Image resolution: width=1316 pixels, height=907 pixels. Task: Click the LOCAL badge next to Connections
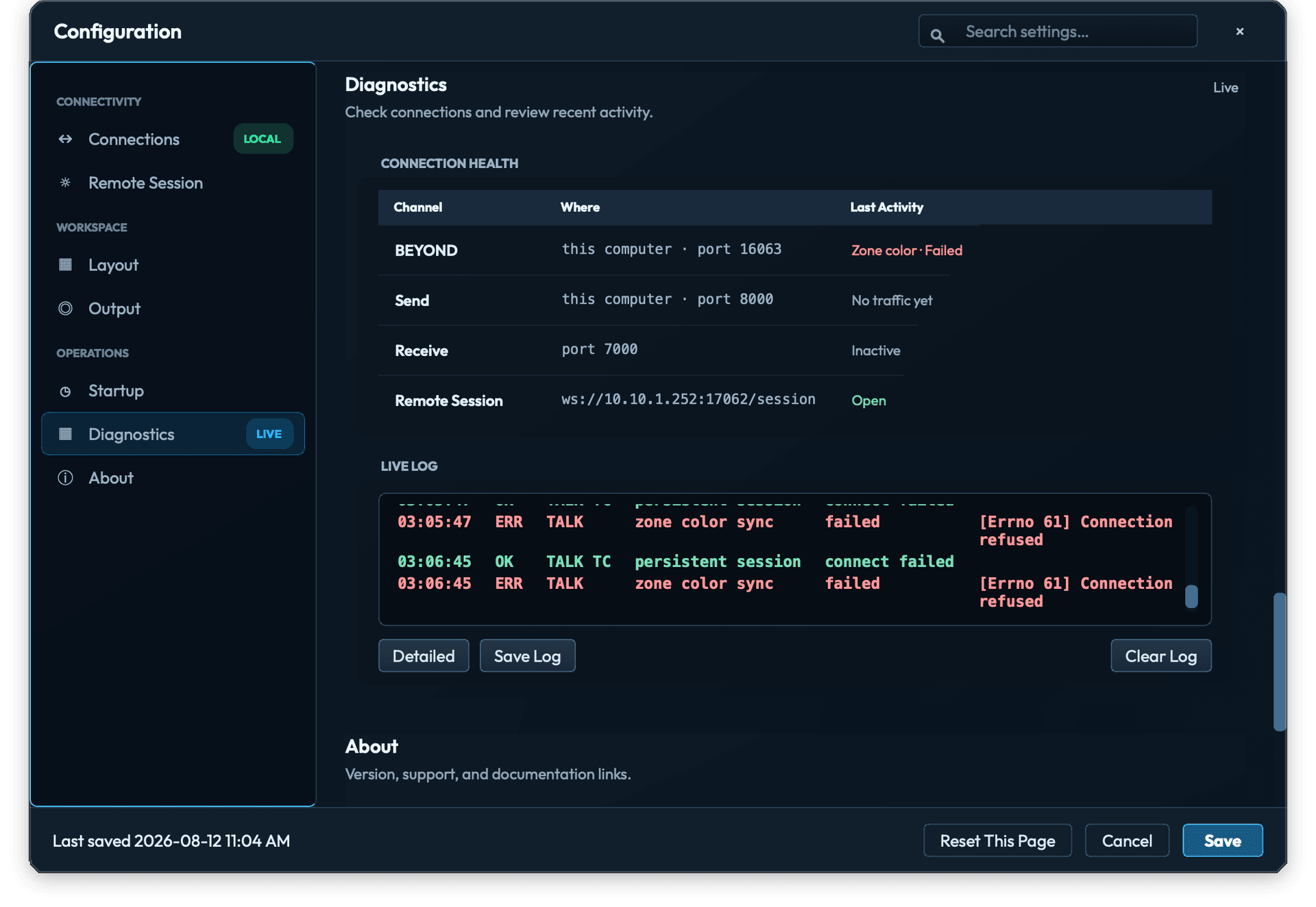(x=263, y=139)
